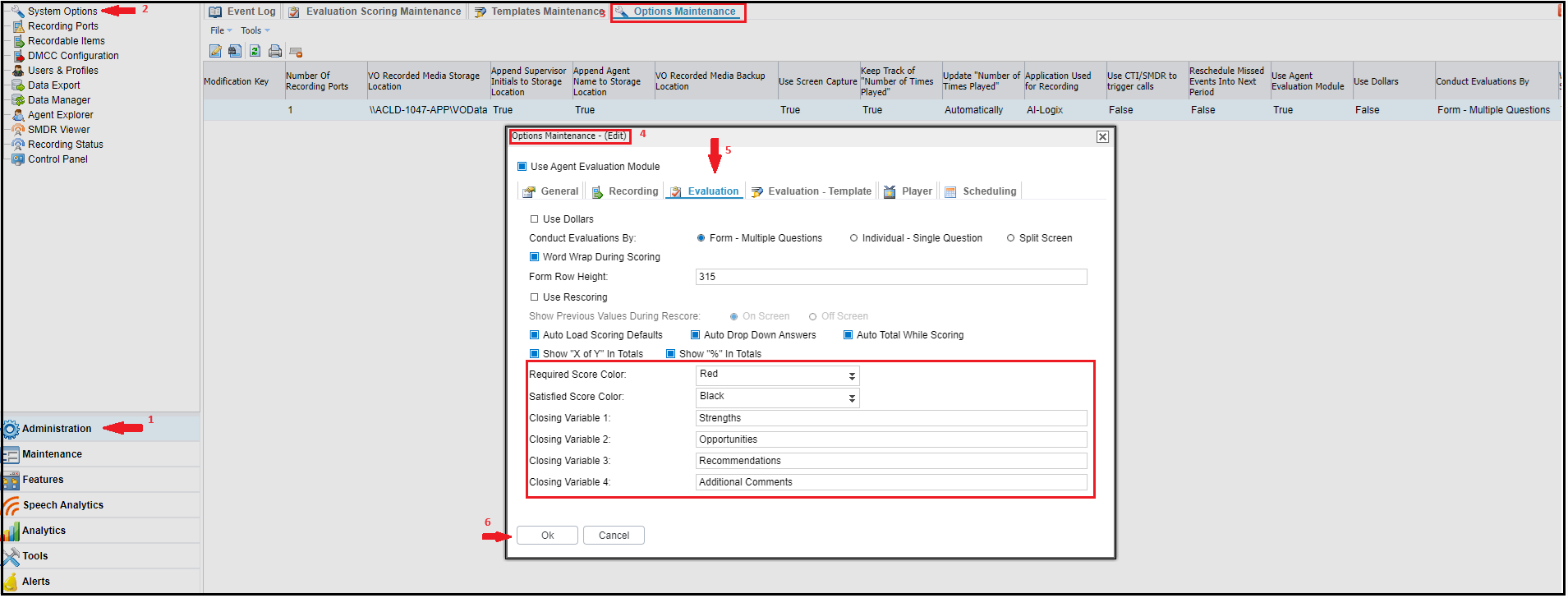
Task: Open the Tools menu dropdown in toolbar
Action: point(255,30)
